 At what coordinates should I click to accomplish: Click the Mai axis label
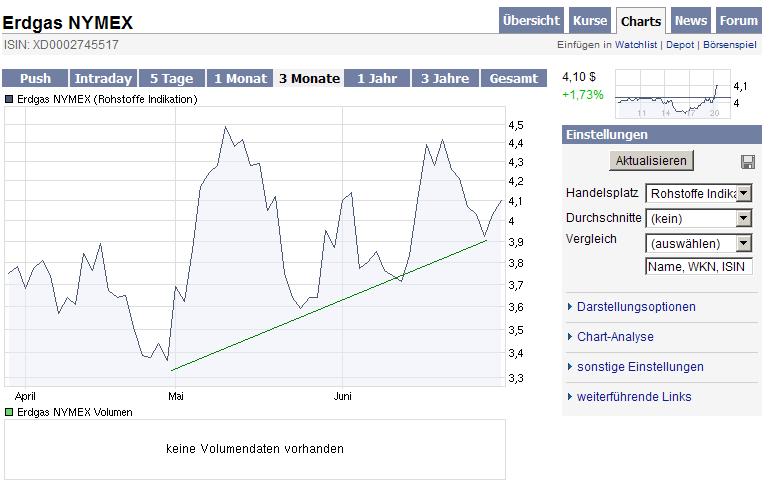[176, 396]
